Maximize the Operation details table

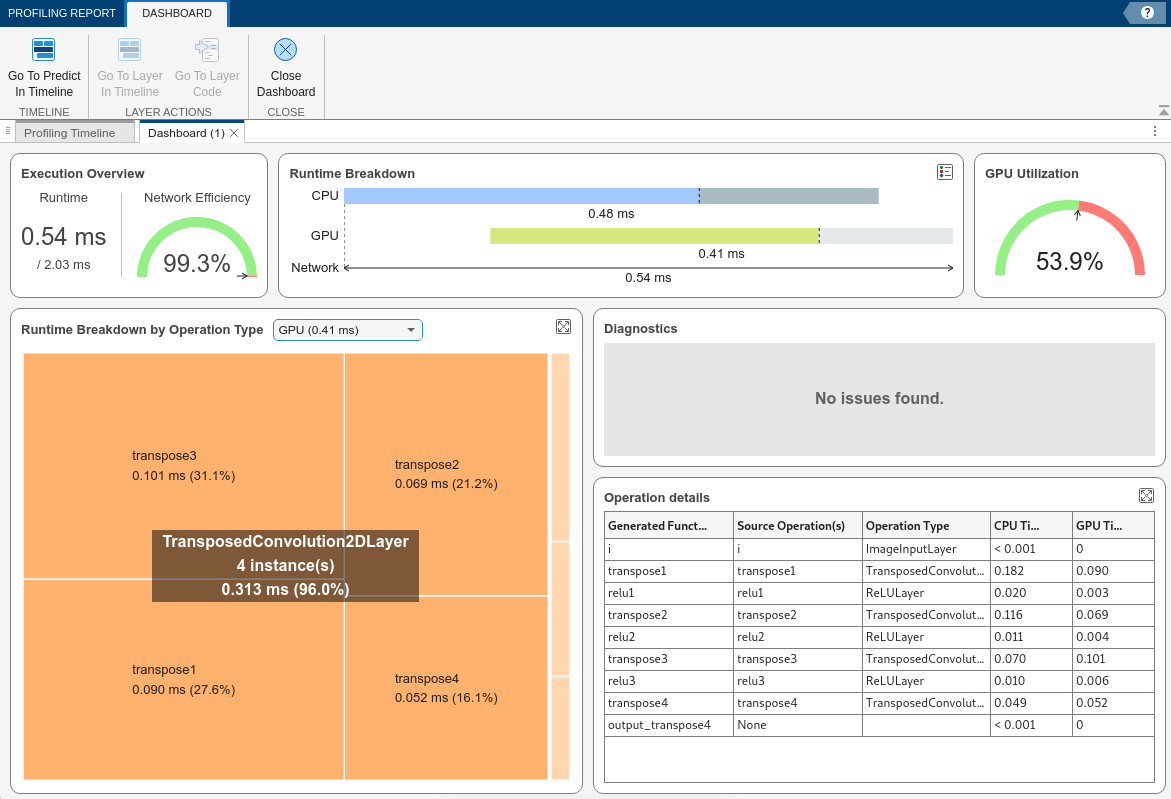click(1146, 496)
